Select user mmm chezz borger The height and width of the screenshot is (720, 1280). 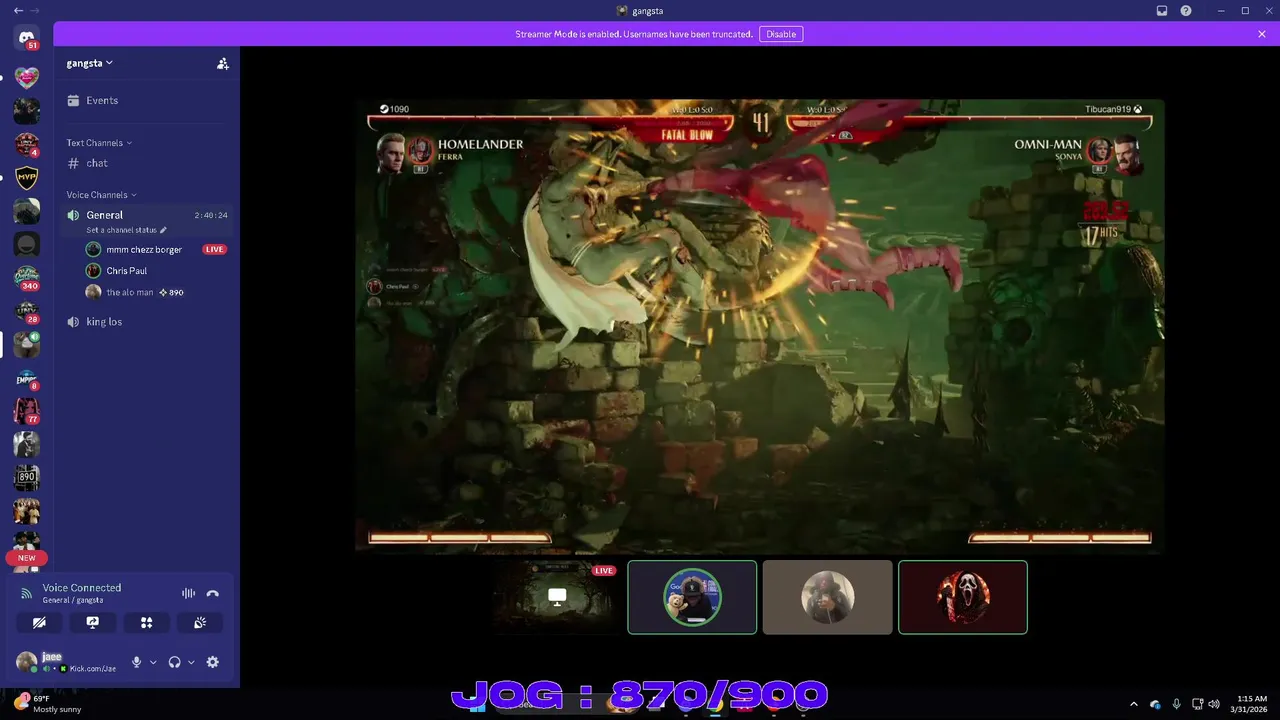[x=144, y=249]
